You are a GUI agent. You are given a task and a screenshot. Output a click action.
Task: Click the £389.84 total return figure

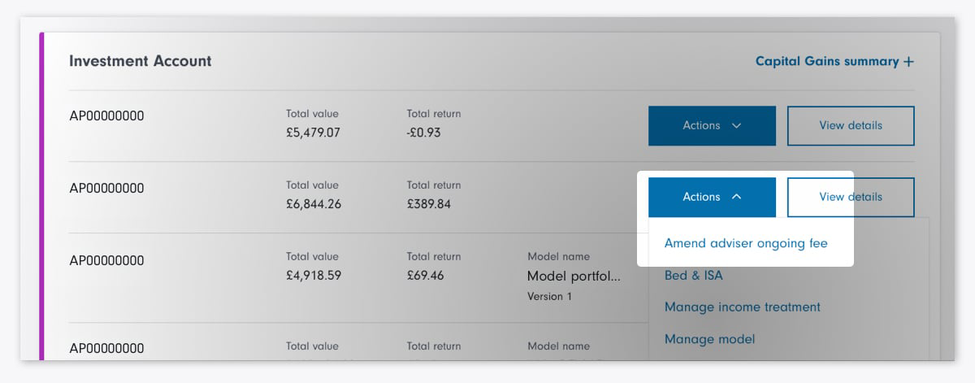428,204
